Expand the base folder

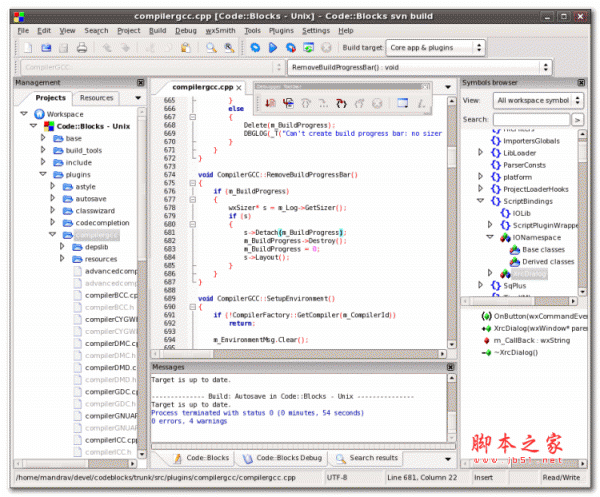(43, 138)
